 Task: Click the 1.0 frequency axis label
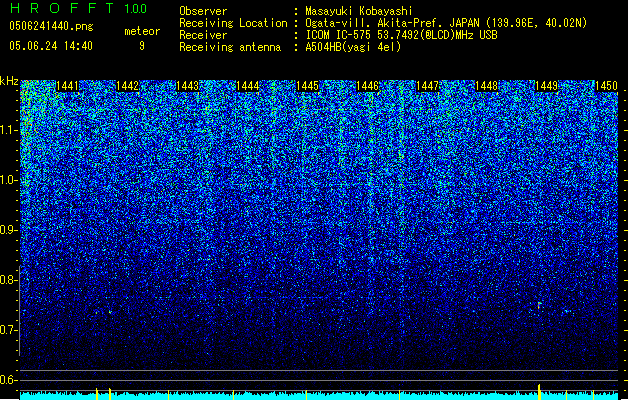pos(9,180)
